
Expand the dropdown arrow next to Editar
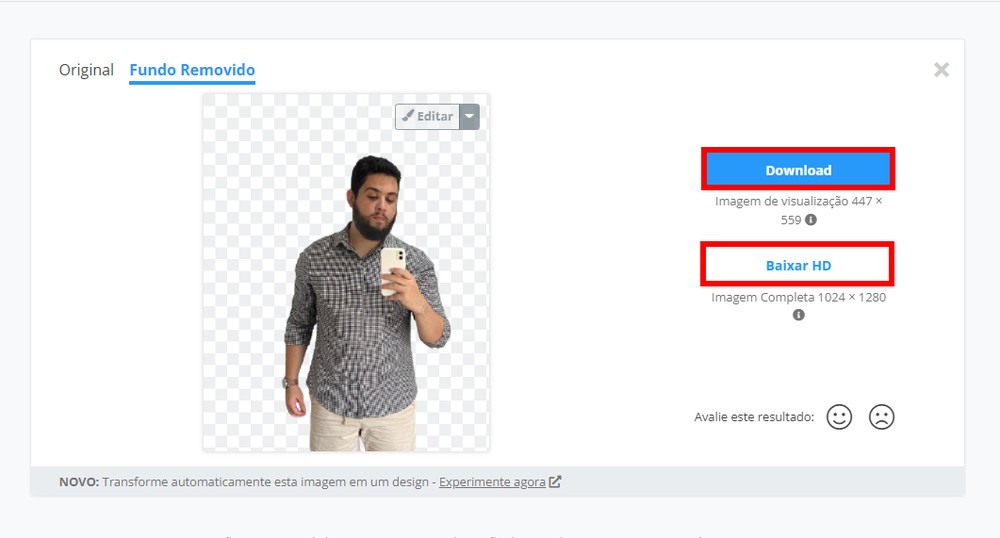469,117
